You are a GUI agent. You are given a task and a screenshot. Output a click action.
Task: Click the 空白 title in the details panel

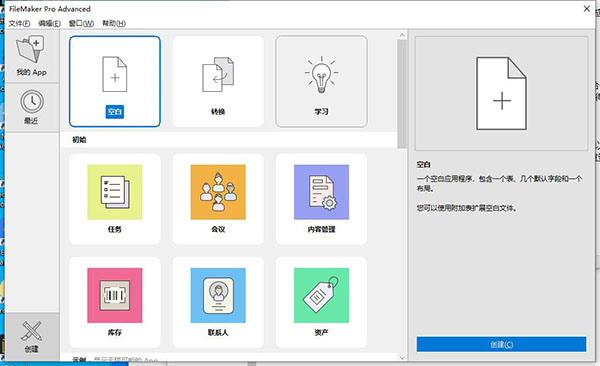pyautogui.click(x=424, y=165)
